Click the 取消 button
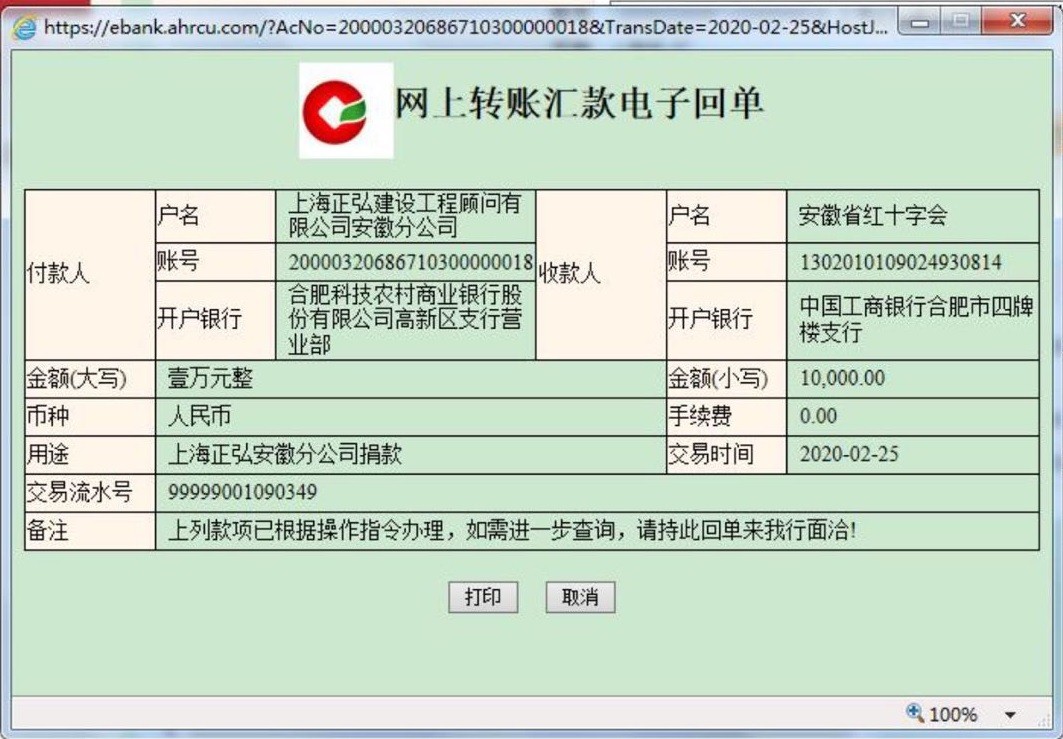Image resolution: width=1063 pixels, height=739 pixels. click(x=580, y=597)
